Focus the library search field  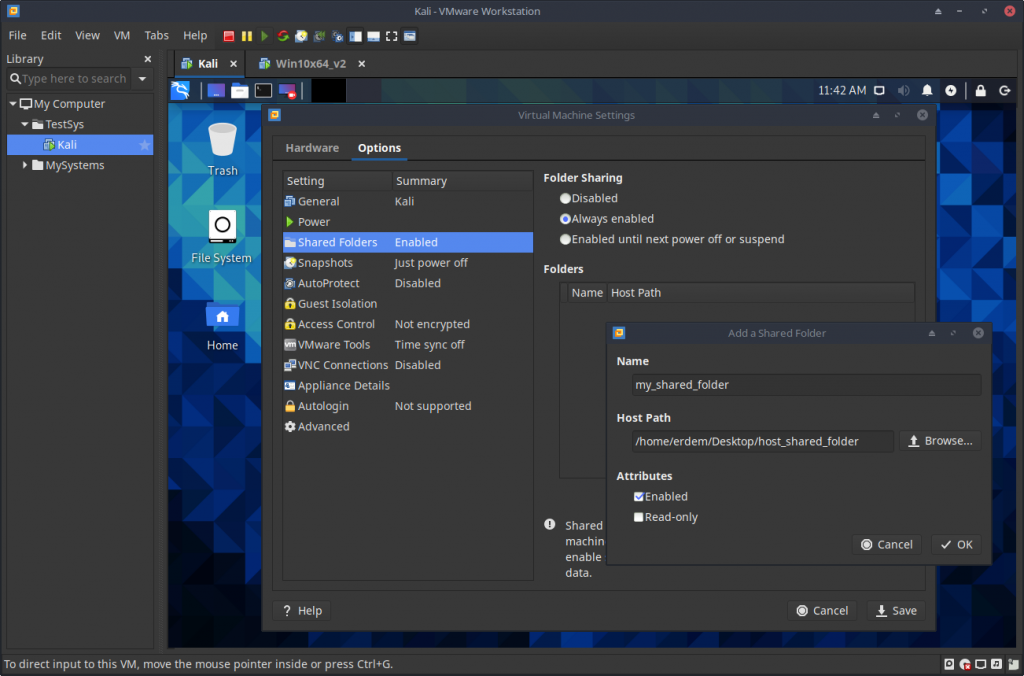(x=68, y=78)
